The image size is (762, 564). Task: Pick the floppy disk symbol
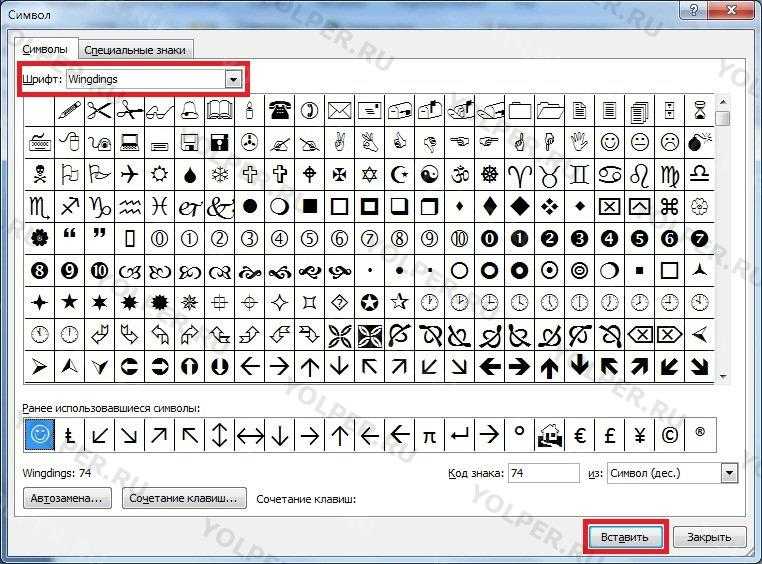(x=189, y=142)
